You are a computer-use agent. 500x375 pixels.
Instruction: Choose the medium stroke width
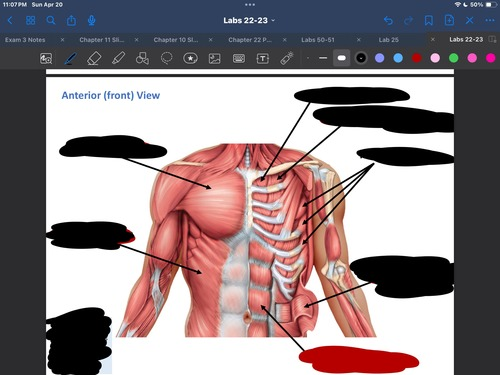[x=323, y=58]
